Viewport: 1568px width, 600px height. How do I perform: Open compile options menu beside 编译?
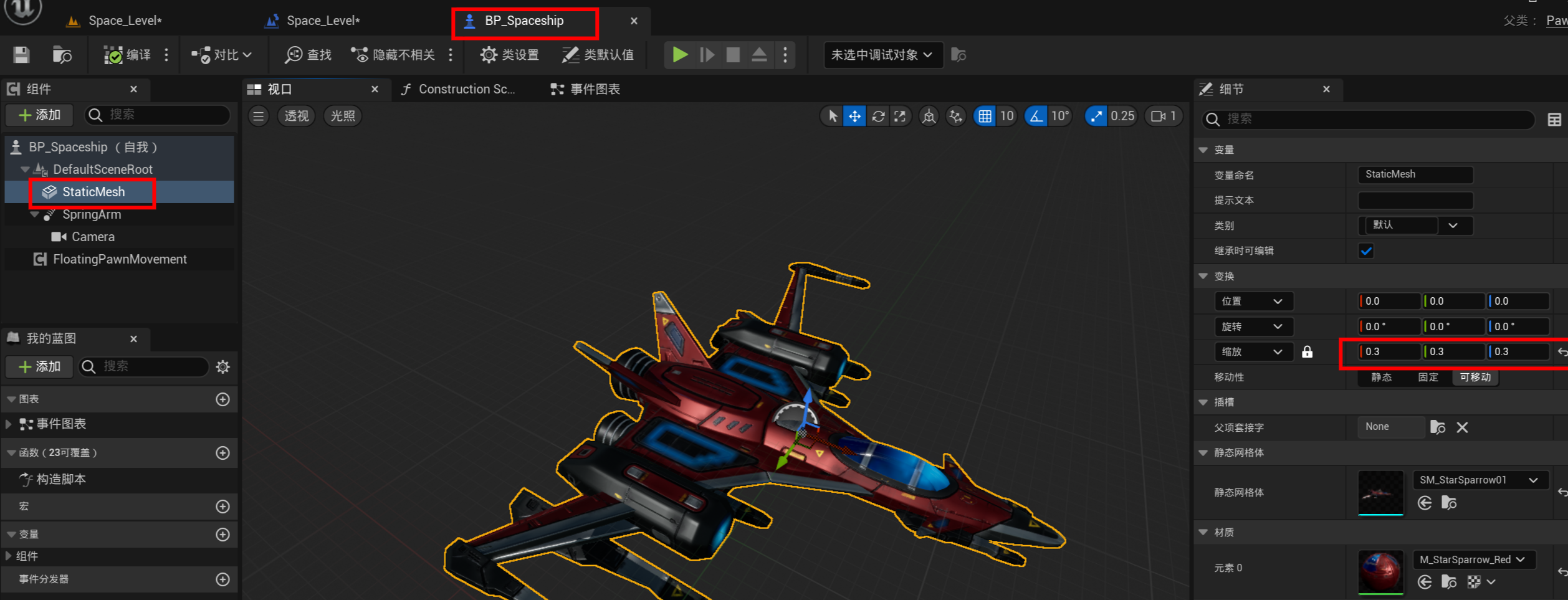166,55
